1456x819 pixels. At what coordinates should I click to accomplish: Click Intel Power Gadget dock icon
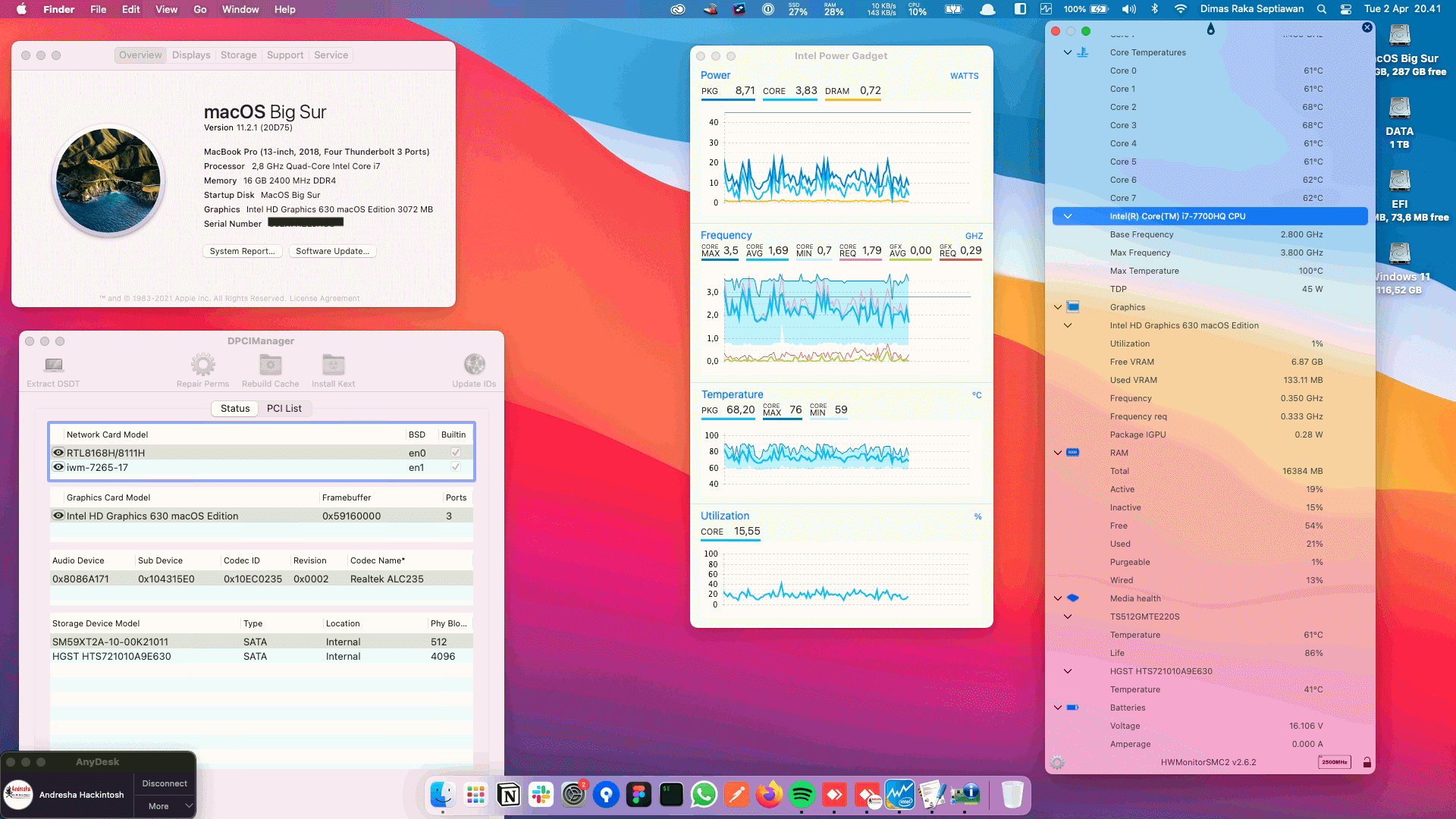point(899,795)
